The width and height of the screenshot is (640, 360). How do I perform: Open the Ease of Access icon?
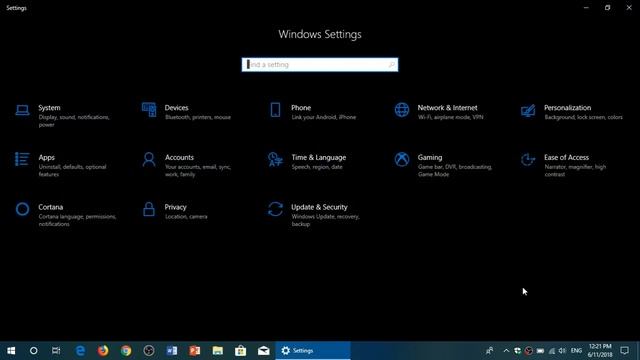click(x=528, y=159)
